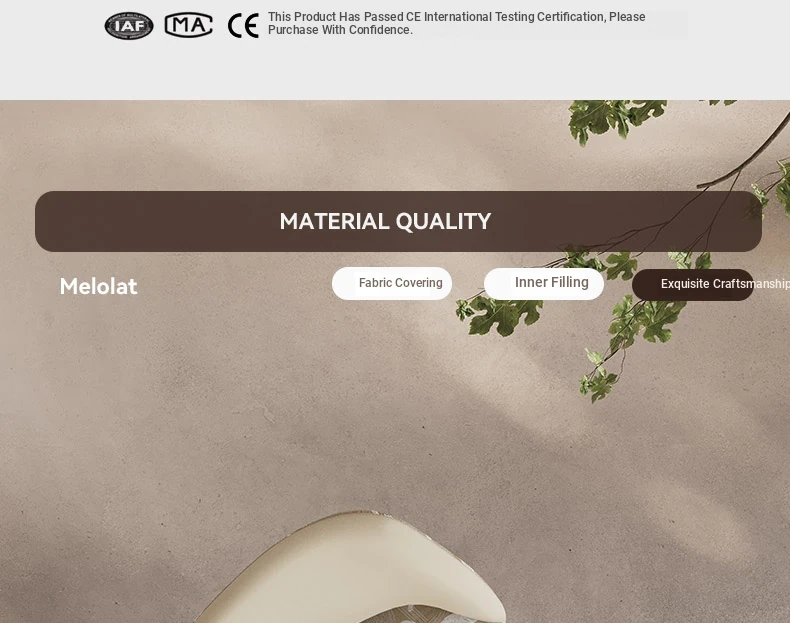Click the MA certification badge
Image resolution: width=790 pixels, height=623 pixels.
pyautogui.click(x=188, y=25)
